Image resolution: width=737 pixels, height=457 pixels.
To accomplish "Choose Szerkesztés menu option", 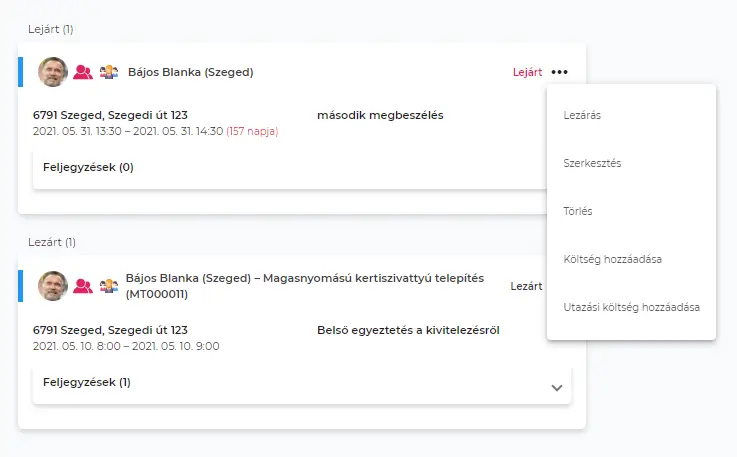I will pyautogui.click(x=592, y=163).
